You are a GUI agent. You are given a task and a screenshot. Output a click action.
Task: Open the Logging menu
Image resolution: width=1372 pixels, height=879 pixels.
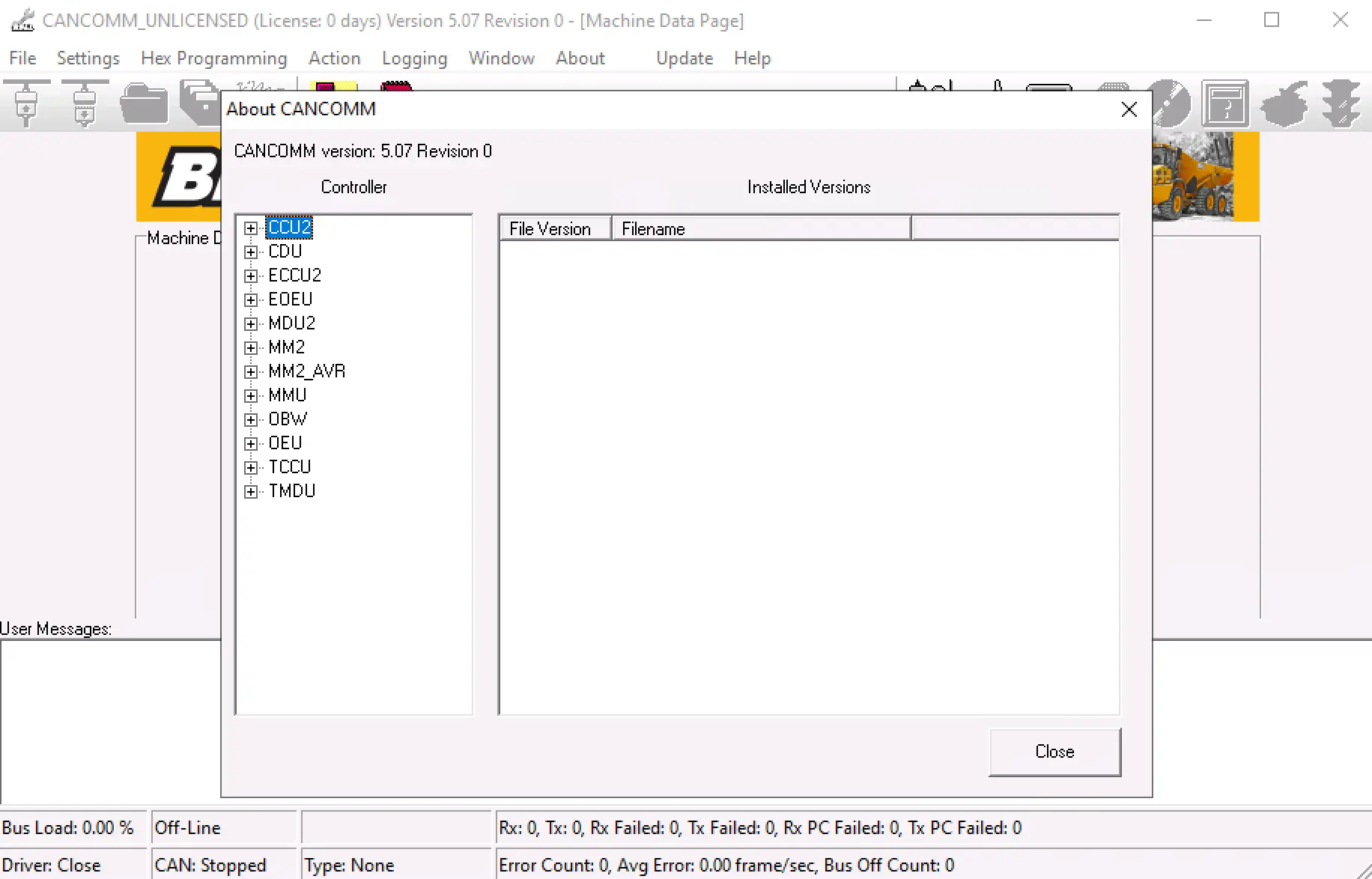click(x=414, y=58)
